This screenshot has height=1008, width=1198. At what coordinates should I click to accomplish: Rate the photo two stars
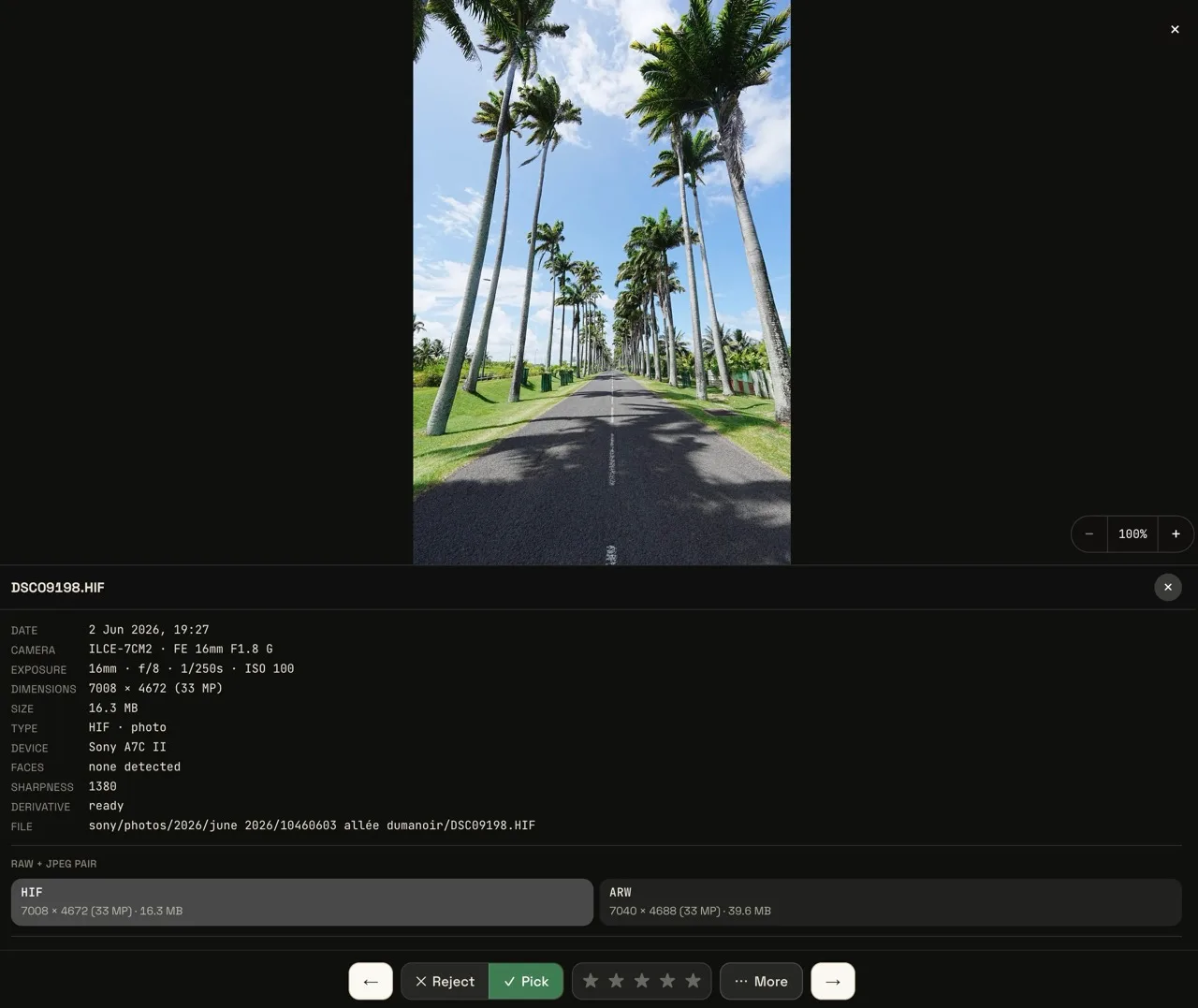pyautogui.click(x=616, y=981)
